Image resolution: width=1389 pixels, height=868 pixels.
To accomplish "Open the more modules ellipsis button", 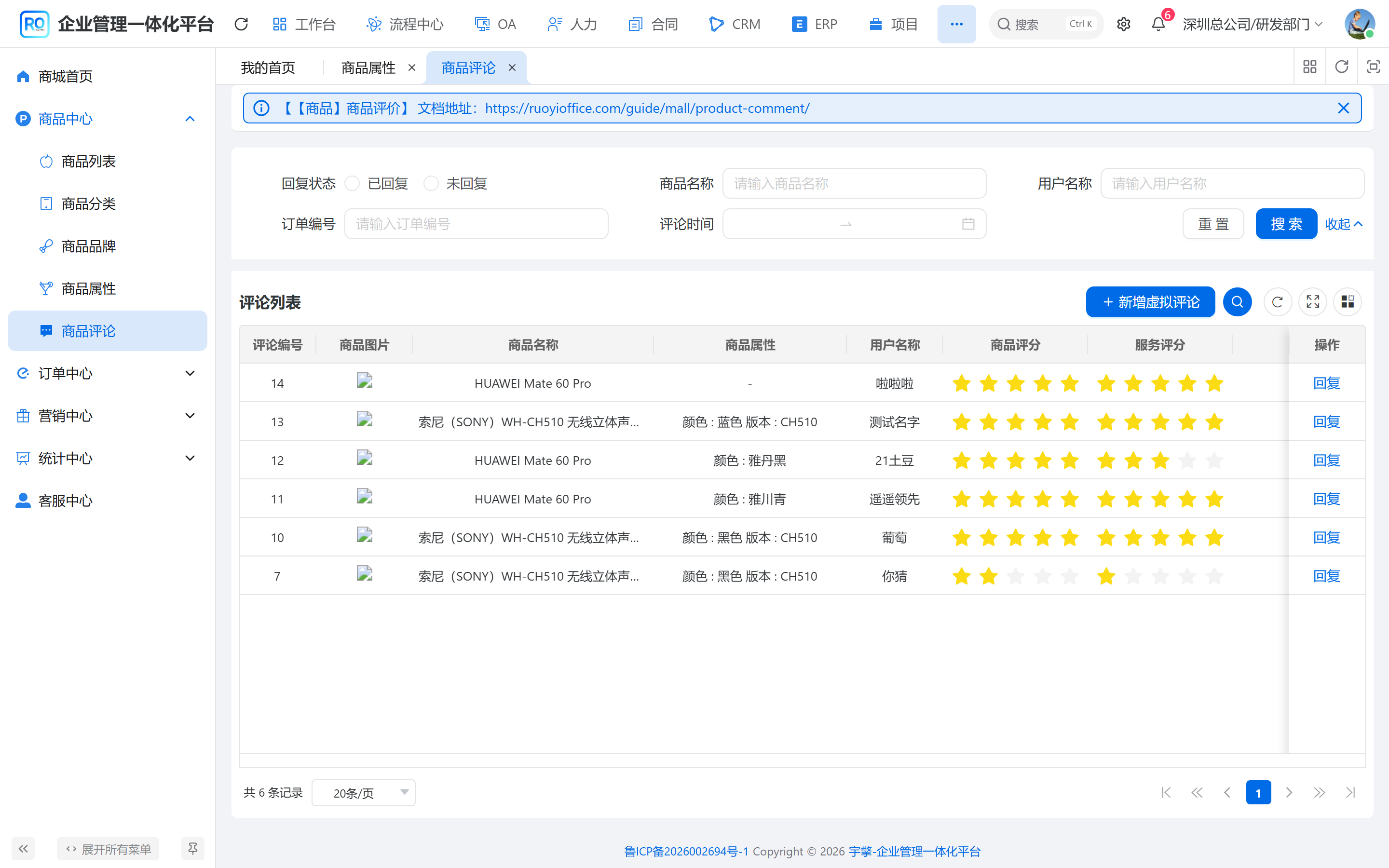I will click(956, 24).
